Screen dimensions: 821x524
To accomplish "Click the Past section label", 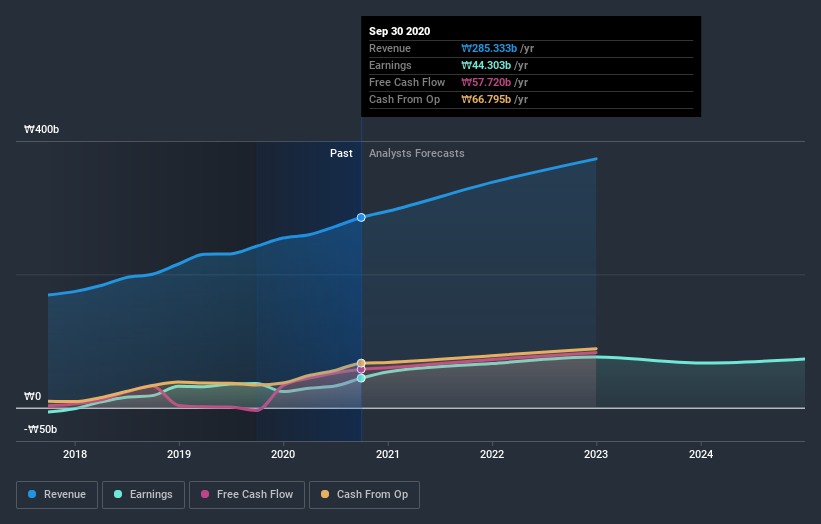I will click(x=341, y=153).
